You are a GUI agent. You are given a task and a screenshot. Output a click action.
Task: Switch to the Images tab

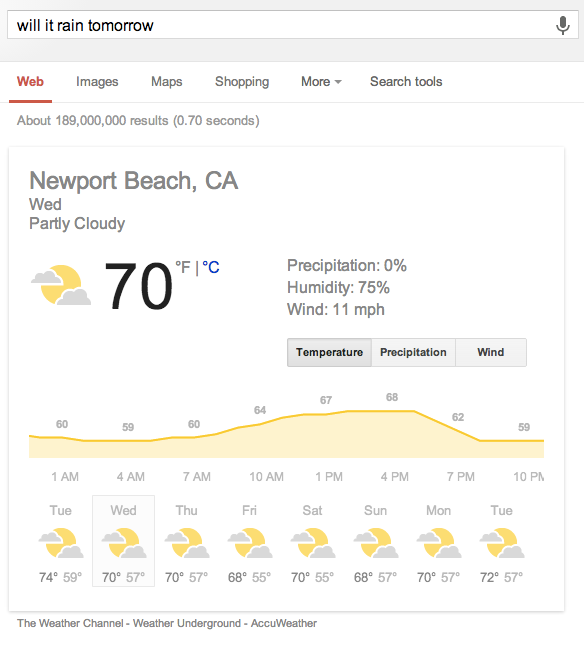[97, 82]
